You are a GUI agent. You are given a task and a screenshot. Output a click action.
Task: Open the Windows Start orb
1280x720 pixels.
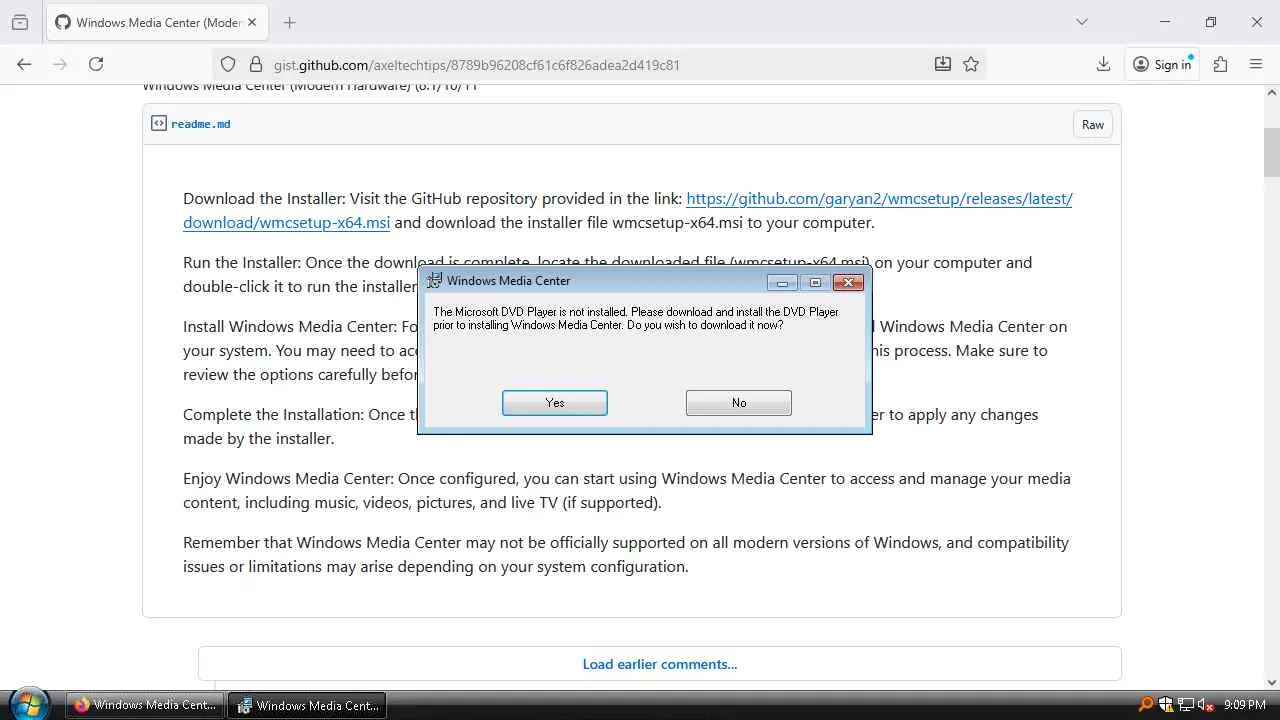coord(28,704)
